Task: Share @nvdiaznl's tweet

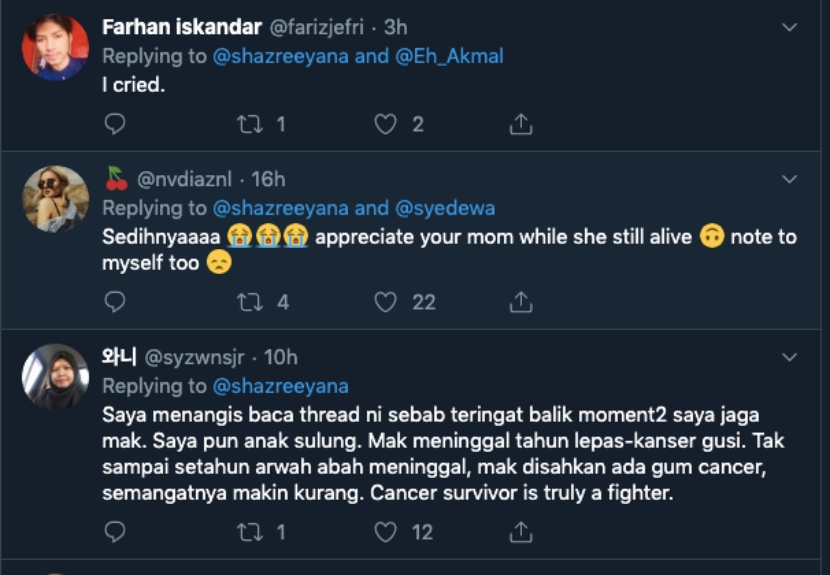Action: pos(520,301)
